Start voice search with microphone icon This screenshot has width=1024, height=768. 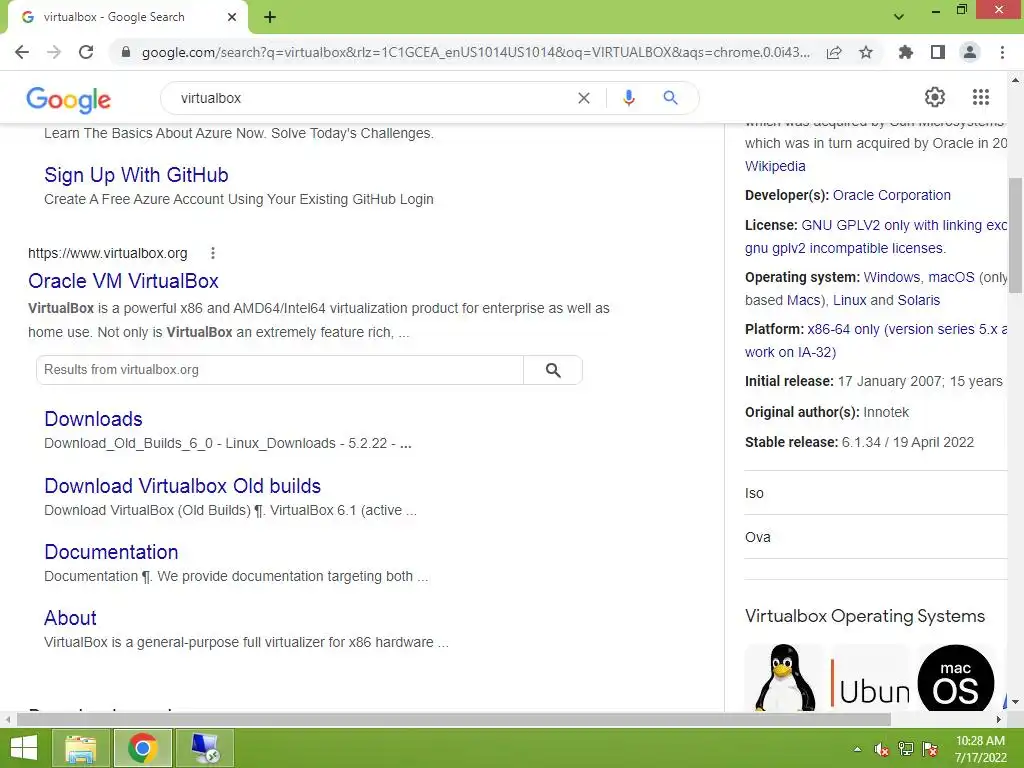[629, 98]
